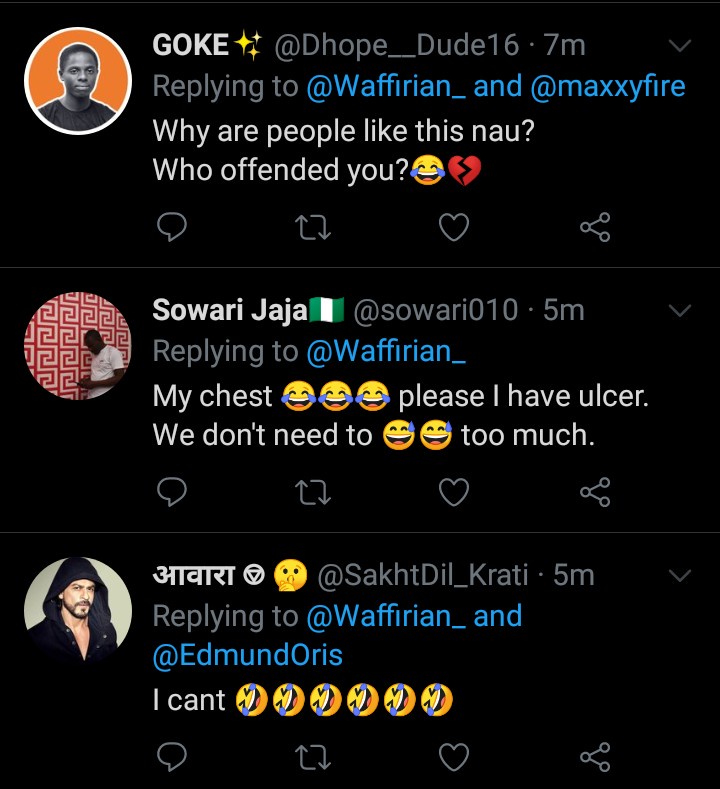Screen dimensions: 720x789
Task: Expand the options menu on Sowari Jaja's tweet
Action: (x=679, y=311)
